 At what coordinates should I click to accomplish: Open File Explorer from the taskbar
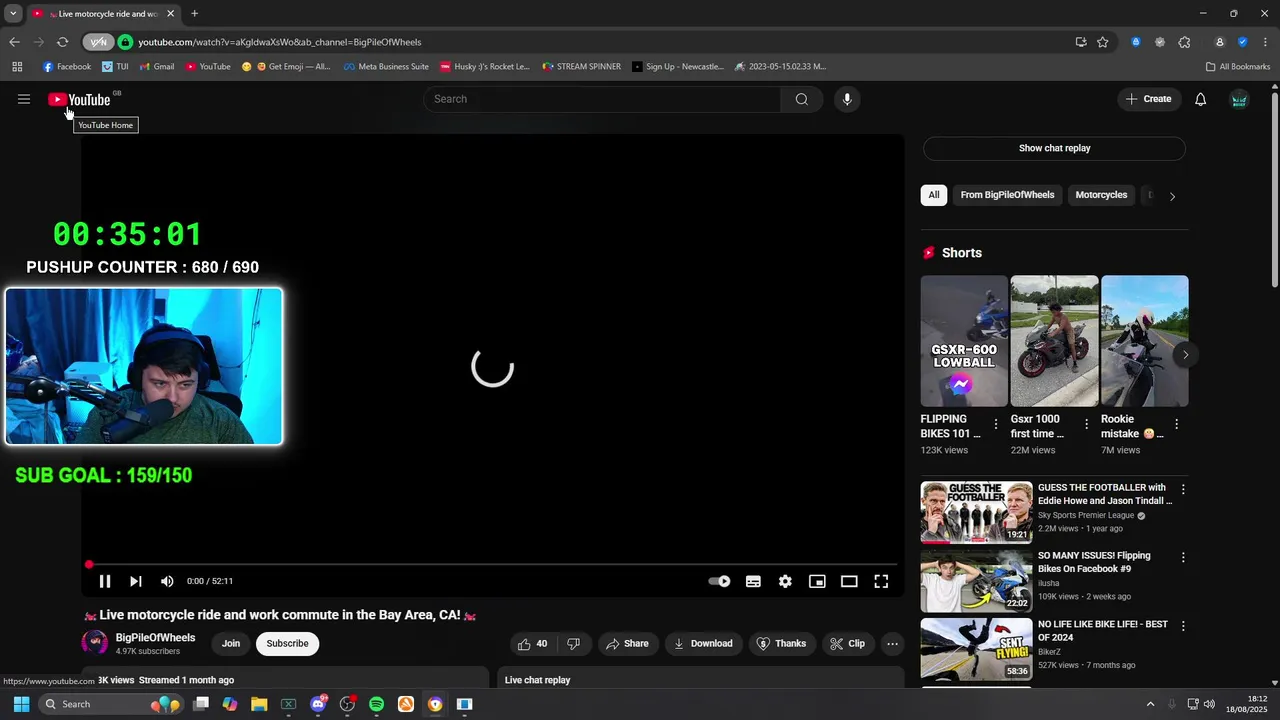point(259,704)
